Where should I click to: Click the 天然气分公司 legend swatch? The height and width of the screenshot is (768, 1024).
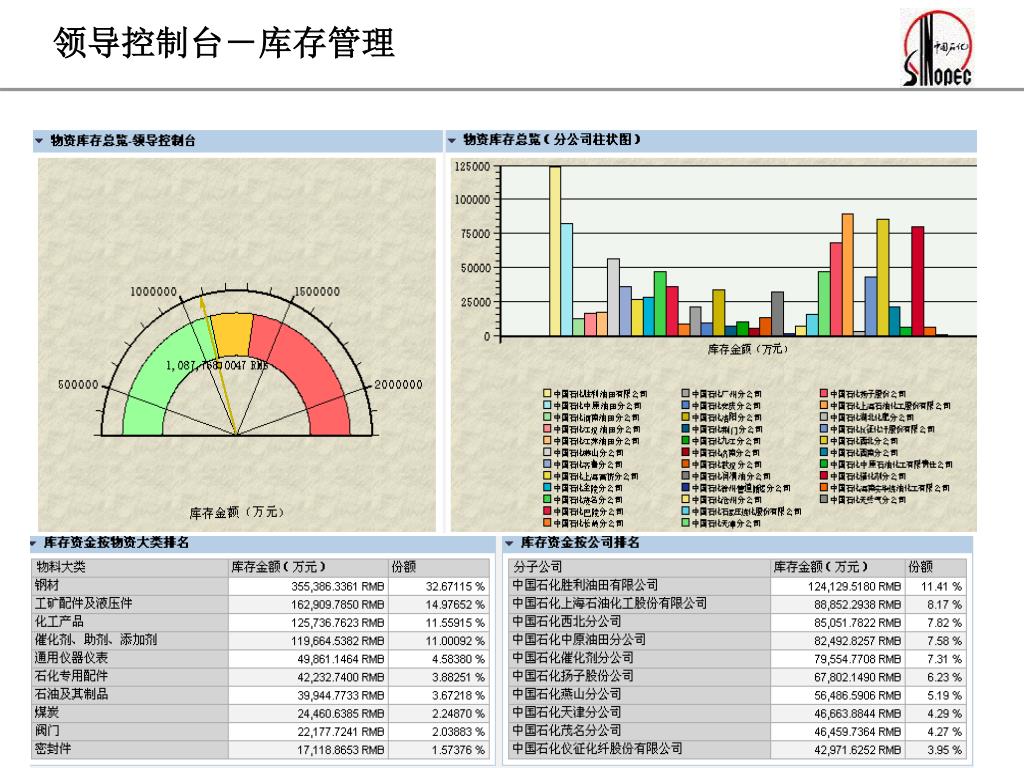pyautogui.click(x=824, y=500)
